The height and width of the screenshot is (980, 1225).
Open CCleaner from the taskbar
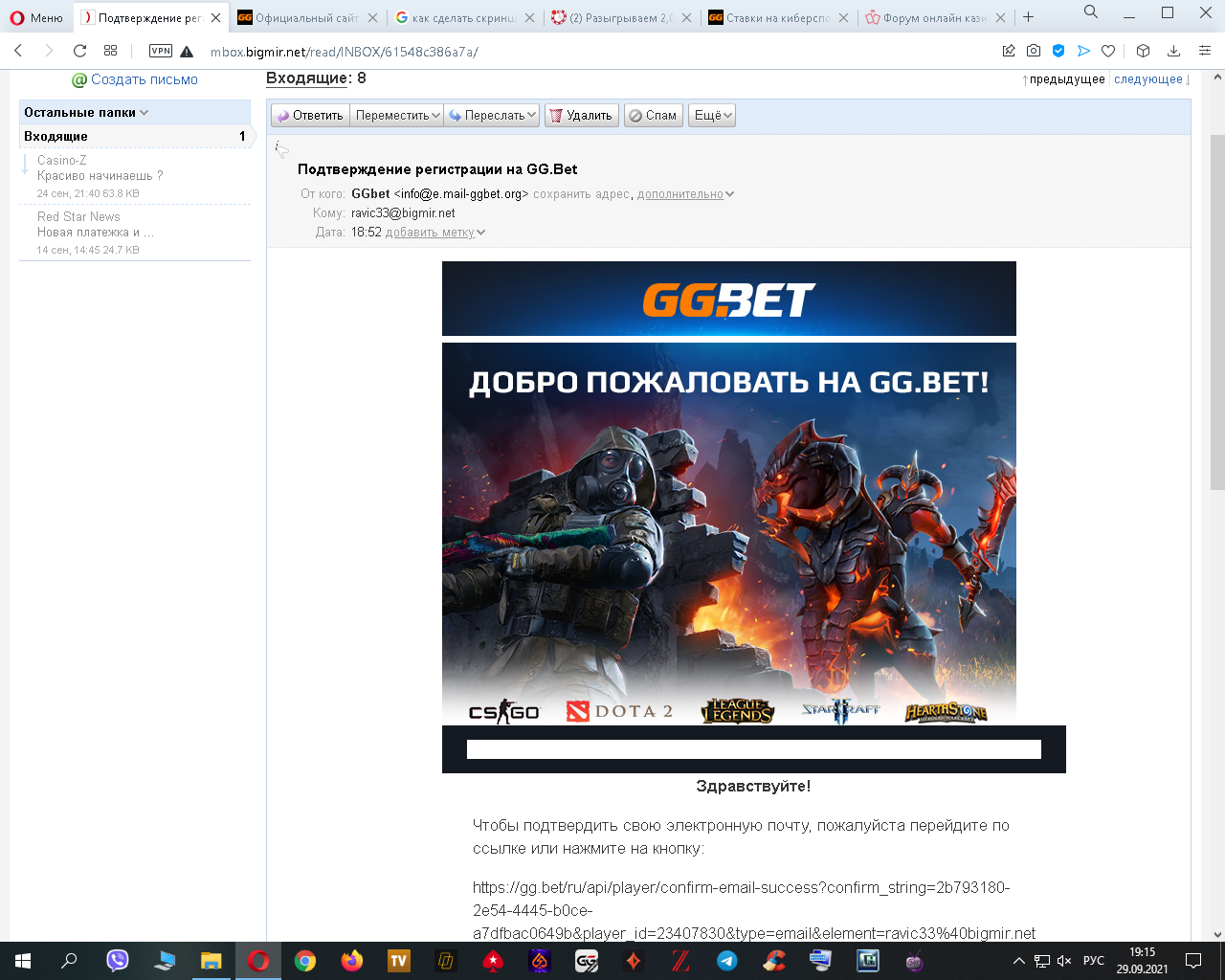coord(774,961)
